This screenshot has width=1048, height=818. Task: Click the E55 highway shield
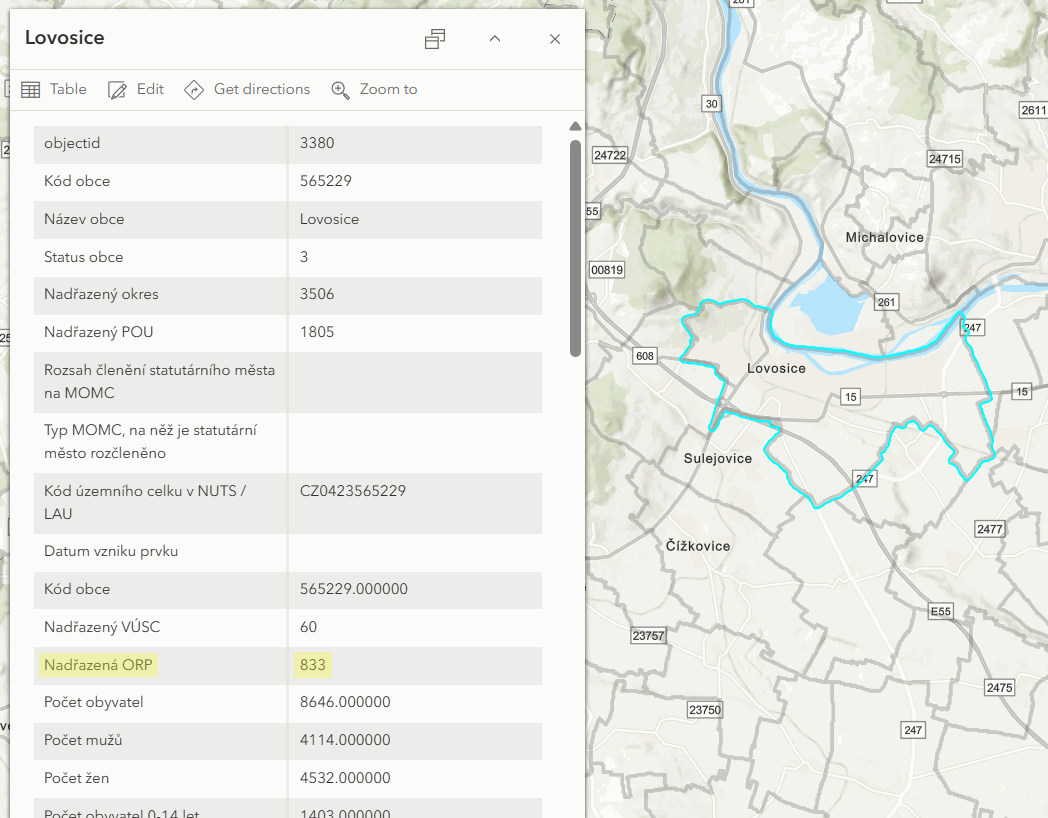940,611
